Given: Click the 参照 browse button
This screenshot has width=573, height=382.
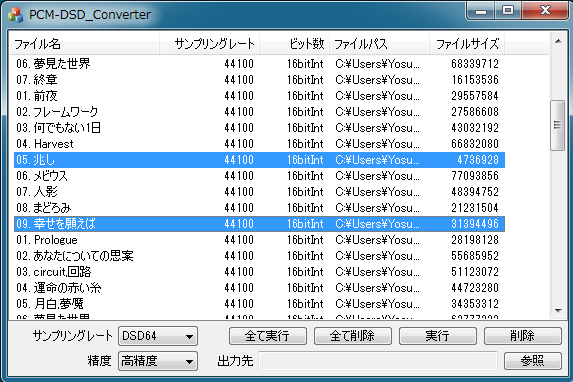Looking at the screenshot, I should tap(532, 361).
